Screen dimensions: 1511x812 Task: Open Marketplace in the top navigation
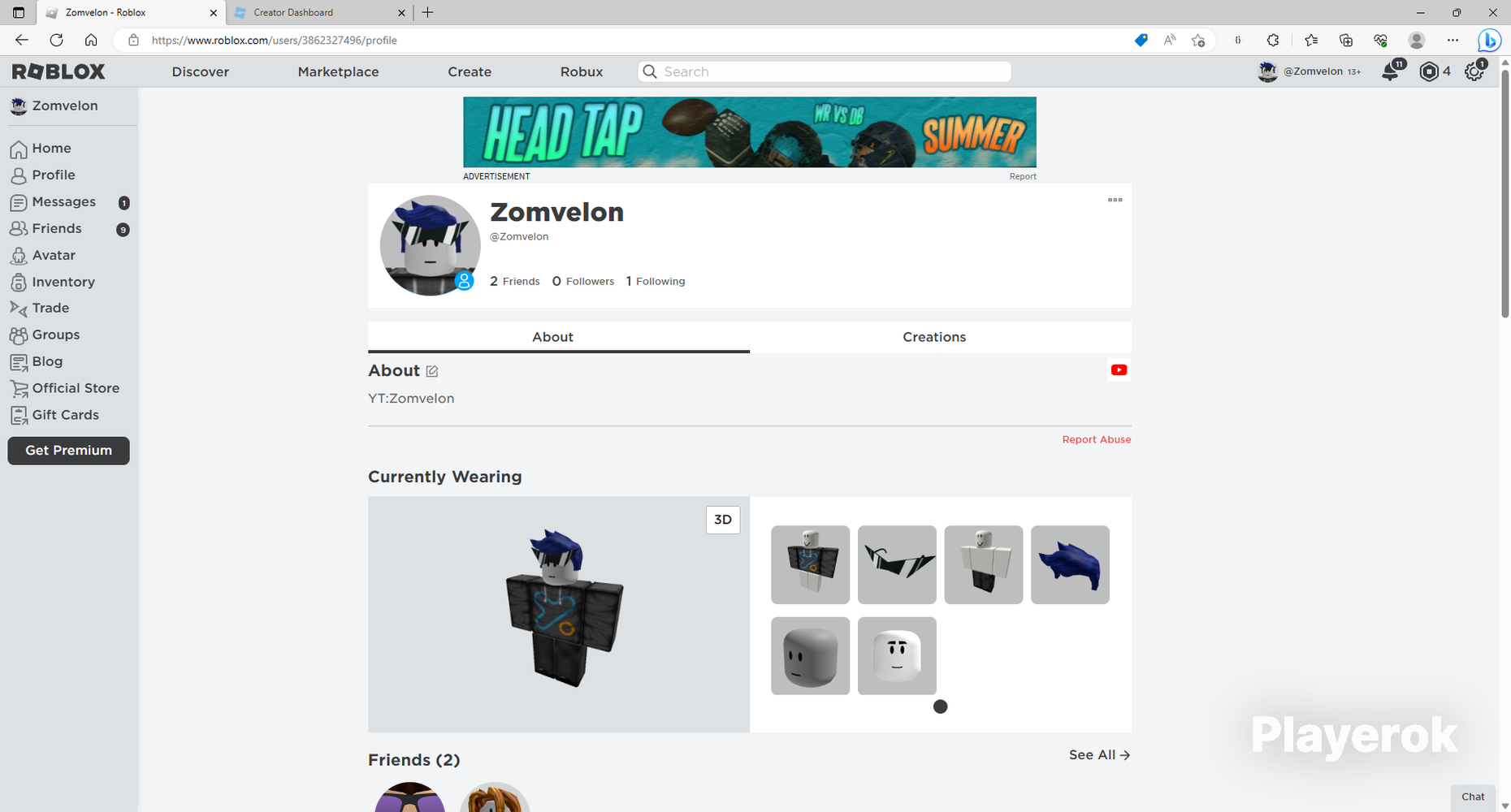click(x=339, y=71)
